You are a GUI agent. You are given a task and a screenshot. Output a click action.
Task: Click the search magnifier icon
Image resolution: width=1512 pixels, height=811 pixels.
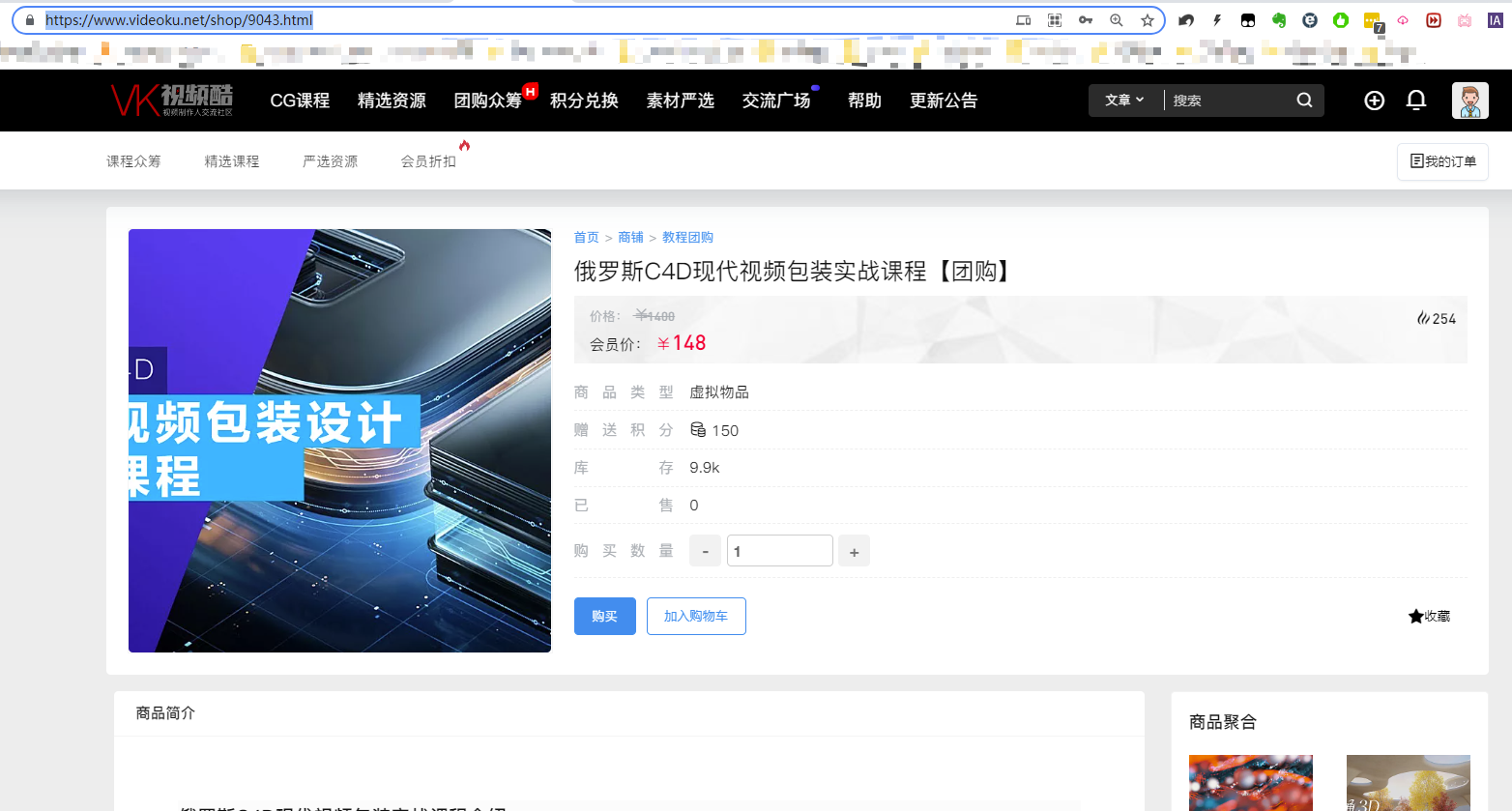point(1304,101)
